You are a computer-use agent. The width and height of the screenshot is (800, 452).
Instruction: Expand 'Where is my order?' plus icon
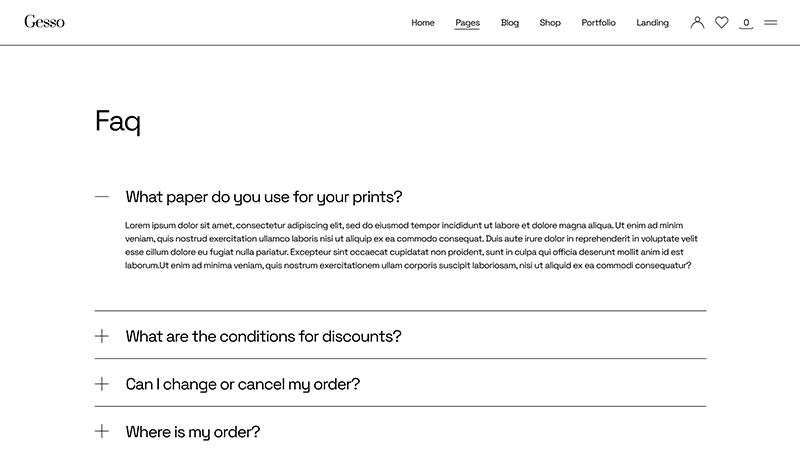click(101, 432)
